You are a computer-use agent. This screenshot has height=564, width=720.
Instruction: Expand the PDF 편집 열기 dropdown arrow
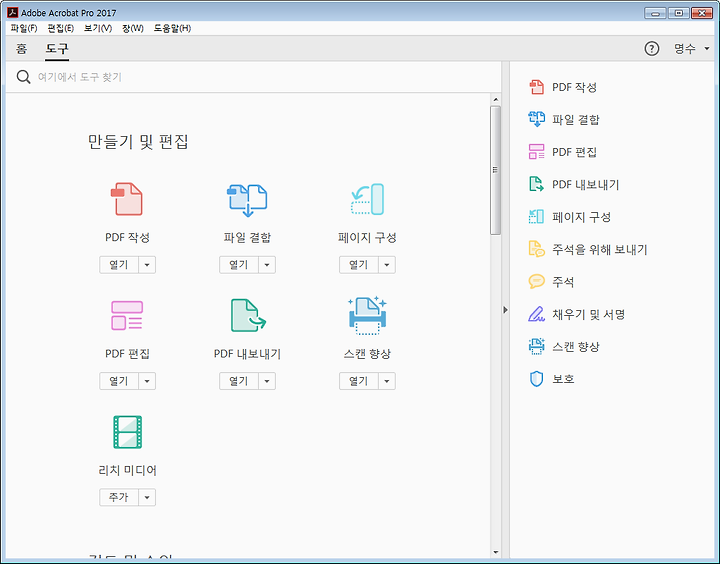[x=147, y=381]
